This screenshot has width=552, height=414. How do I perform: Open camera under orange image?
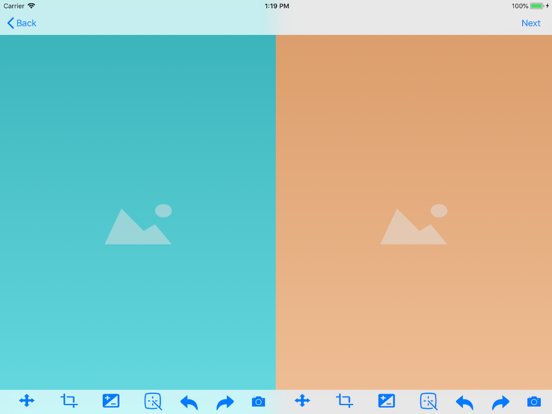[534, 402]
